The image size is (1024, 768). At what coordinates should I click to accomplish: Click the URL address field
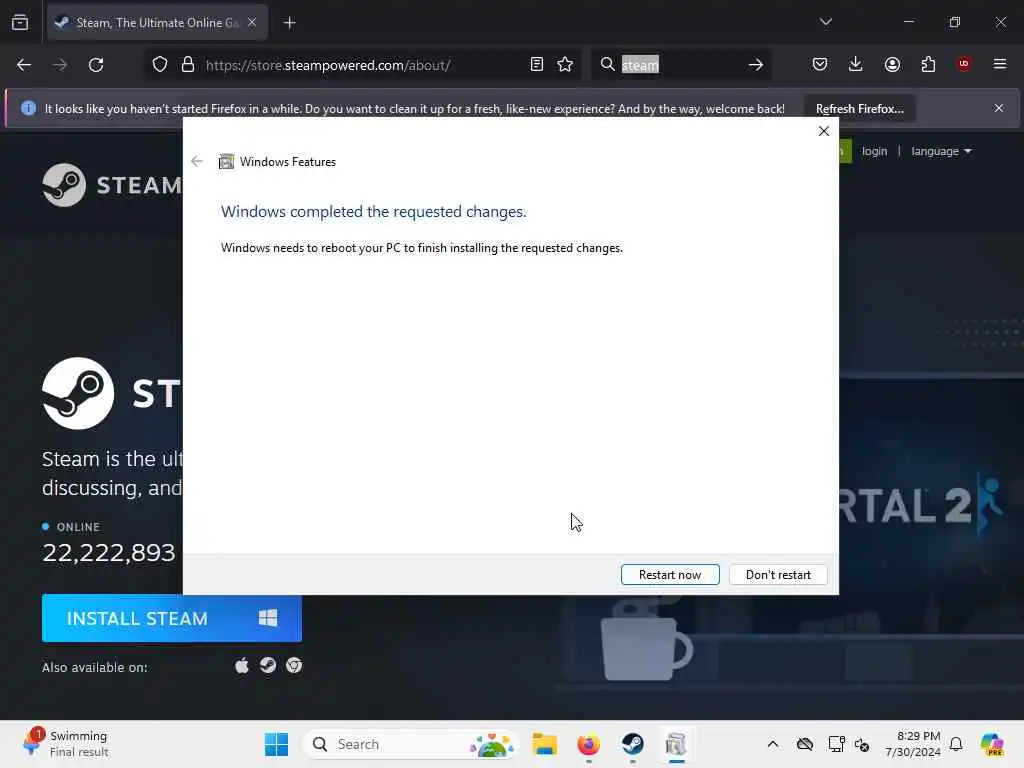[x=362, y=65]
